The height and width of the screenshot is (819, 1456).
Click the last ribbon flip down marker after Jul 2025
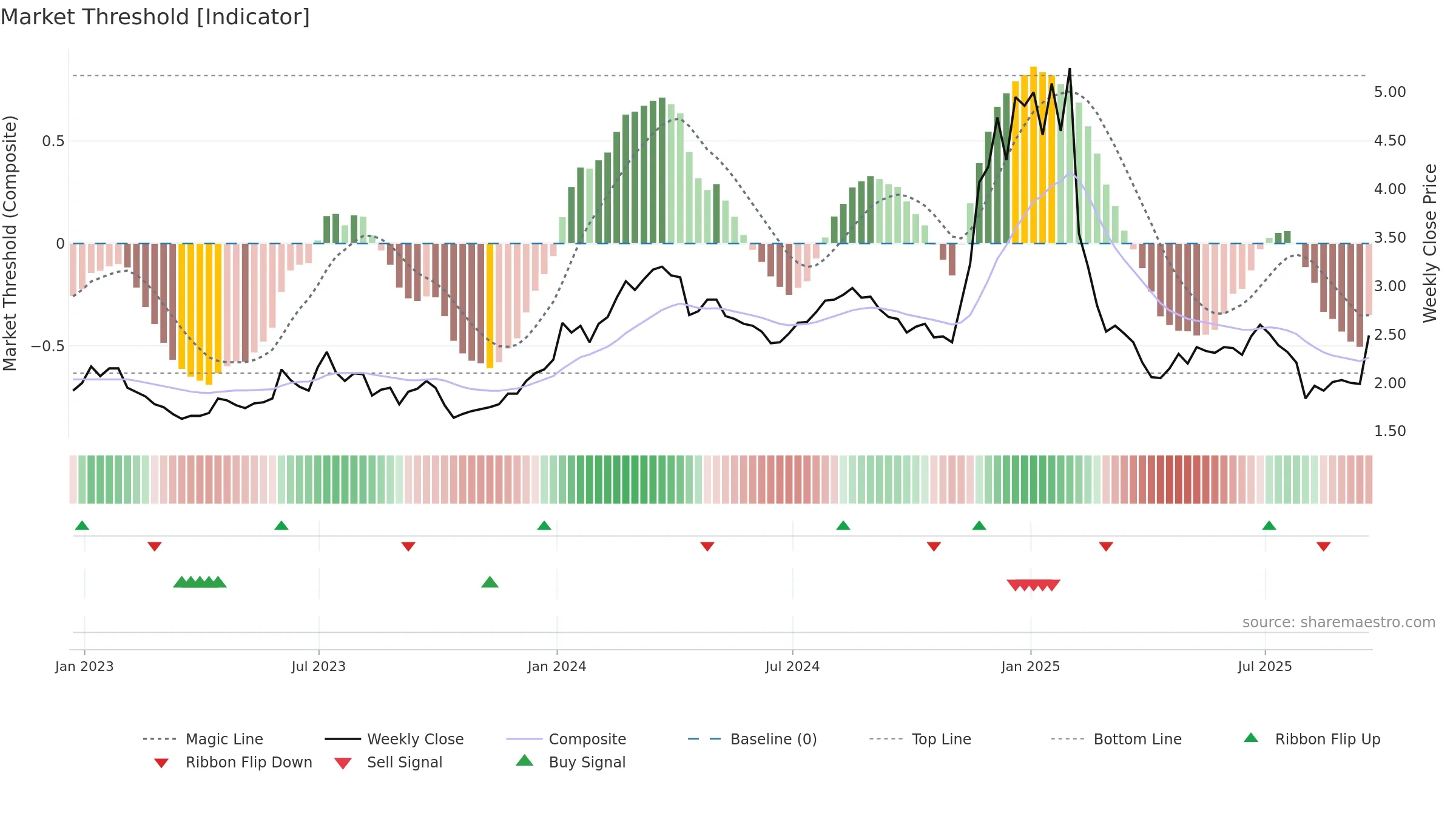[1324, 547]
